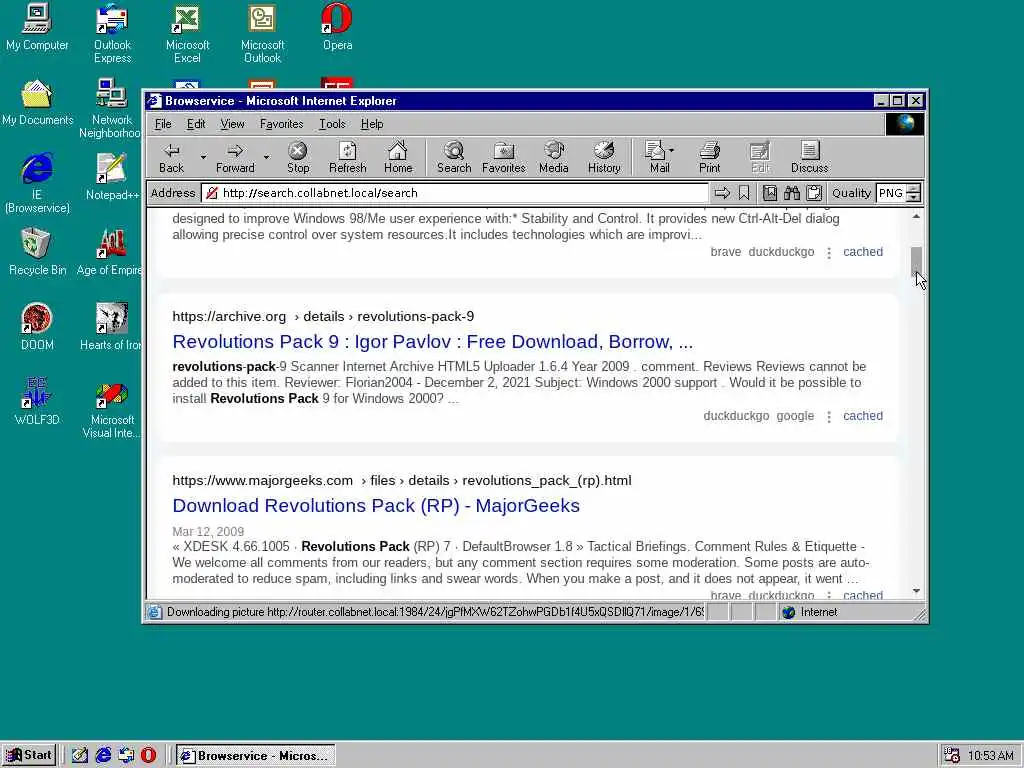Open the Help menu
This screenshot has height=768, width=1024.
click(372, 123)
